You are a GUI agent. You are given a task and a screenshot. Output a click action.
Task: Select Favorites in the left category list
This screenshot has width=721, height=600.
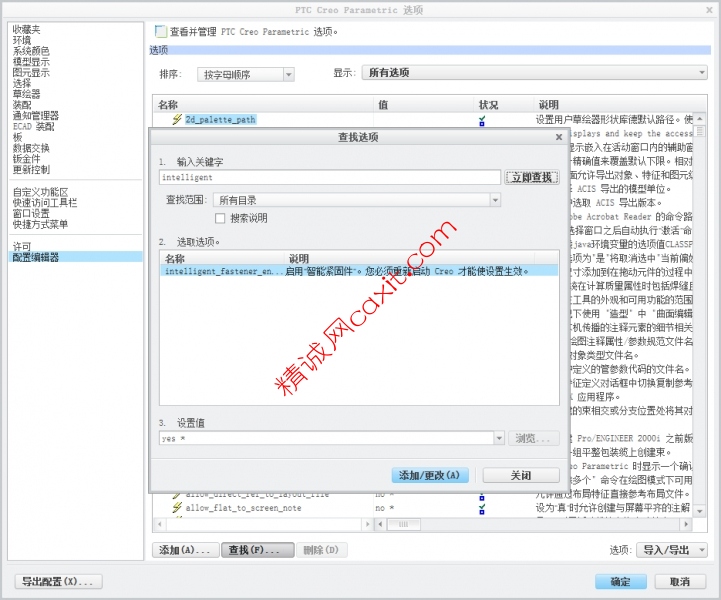click(27, 29)
